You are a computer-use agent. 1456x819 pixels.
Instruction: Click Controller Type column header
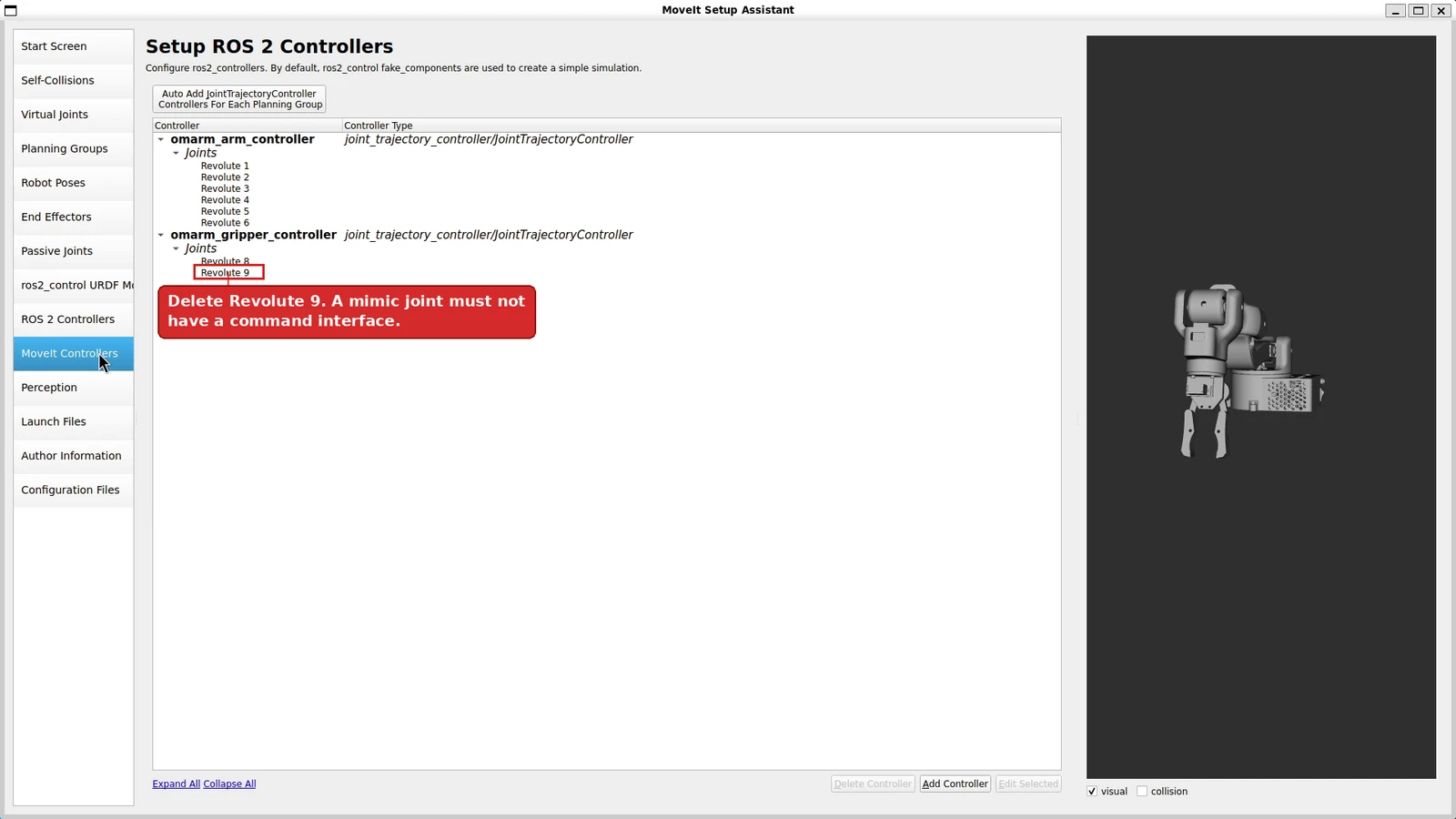point(701,126)
